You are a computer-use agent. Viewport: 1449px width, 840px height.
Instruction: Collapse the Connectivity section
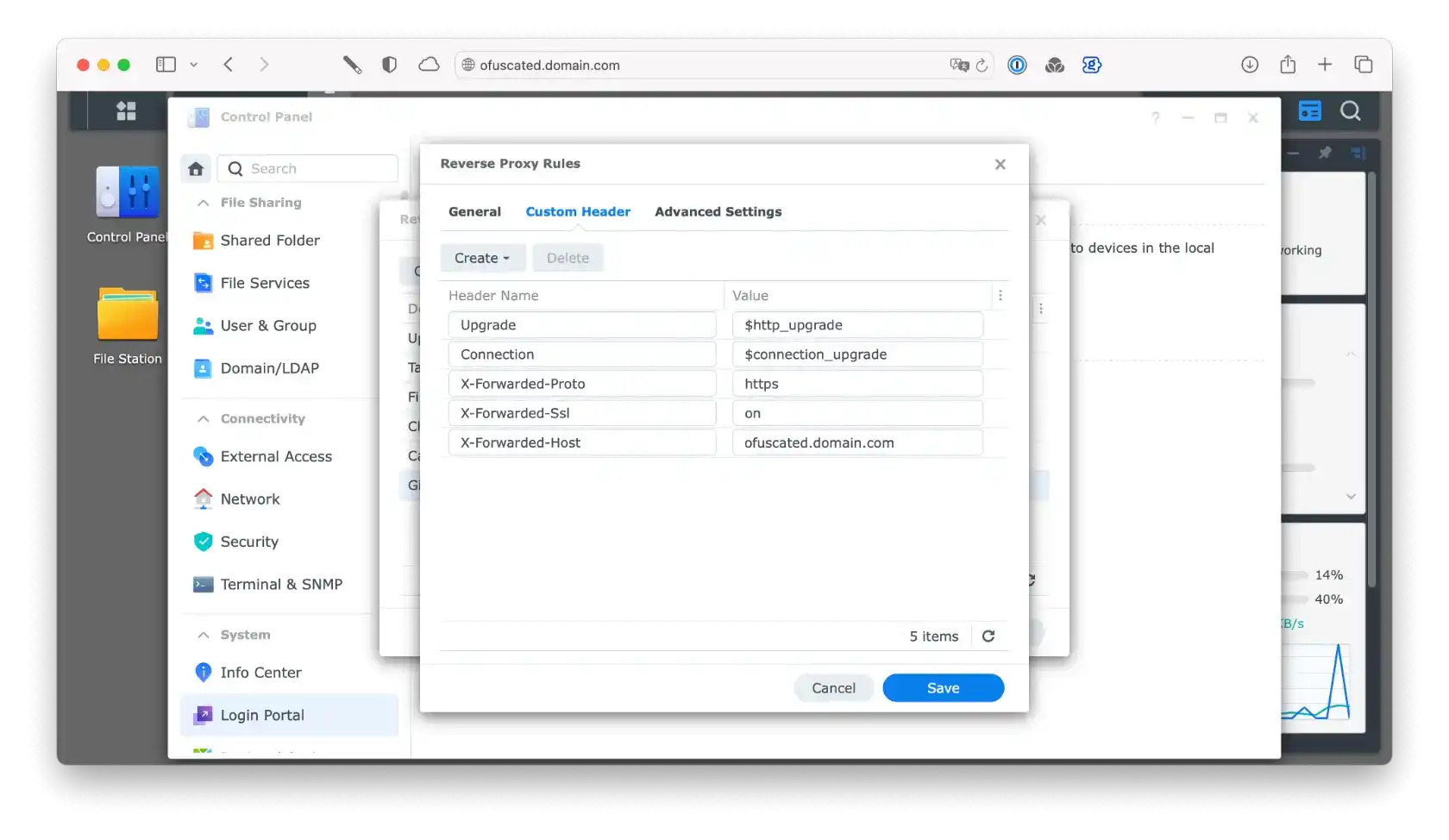coord(204,419)
